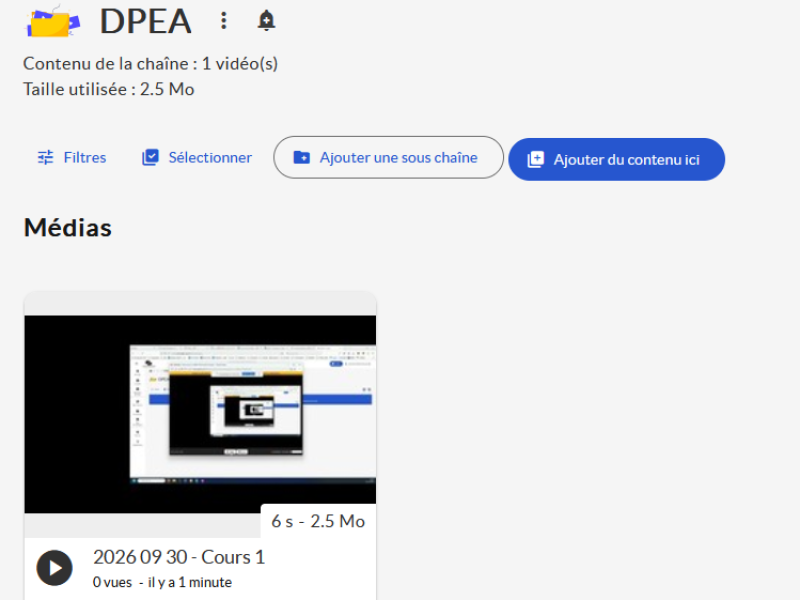Viewport: 800px width, 600px height.
Task: Open the Filtres options
Action: click(72, 158)
